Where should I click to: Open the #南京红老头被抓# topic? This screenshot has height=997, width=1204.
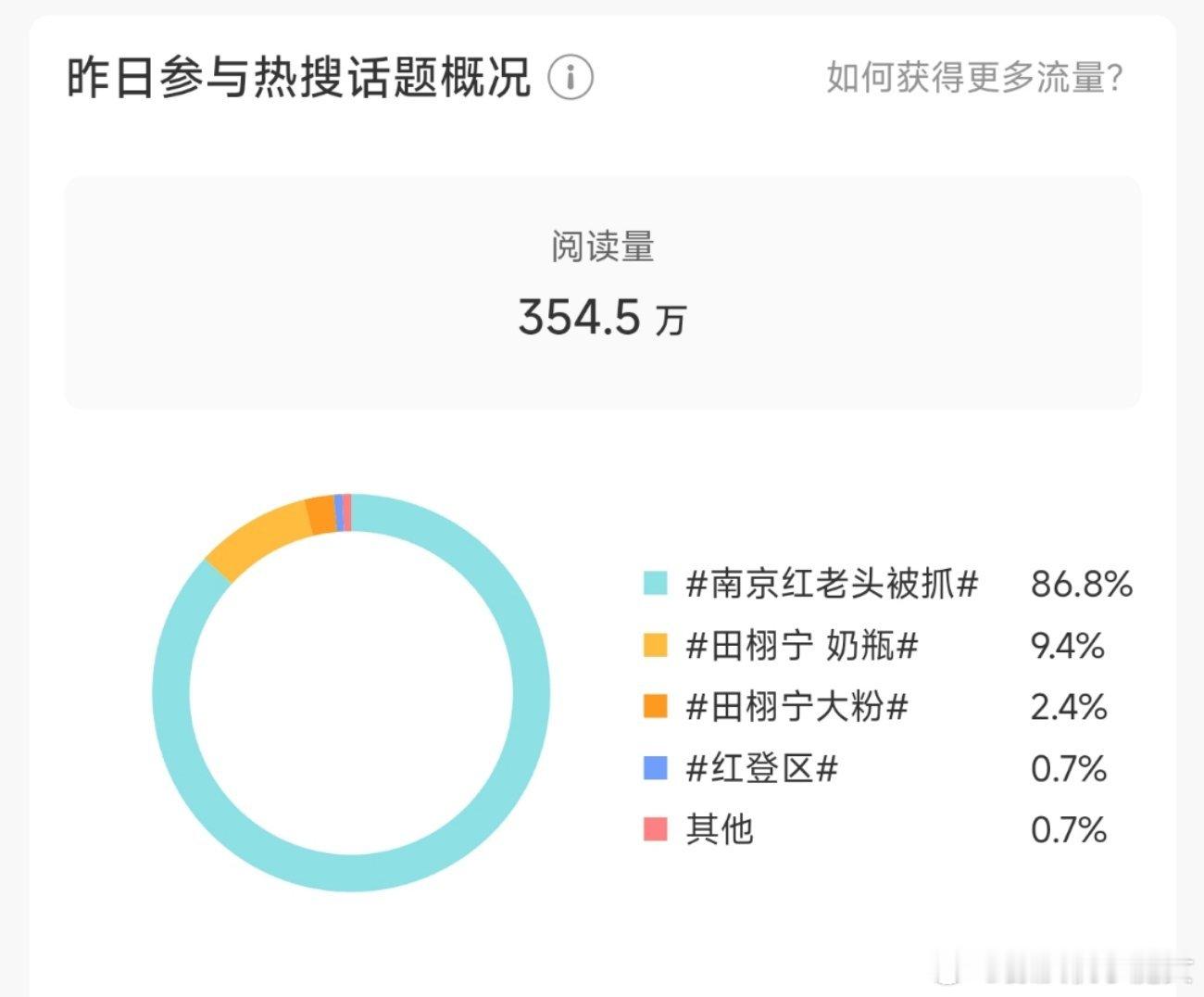[832, 584]
